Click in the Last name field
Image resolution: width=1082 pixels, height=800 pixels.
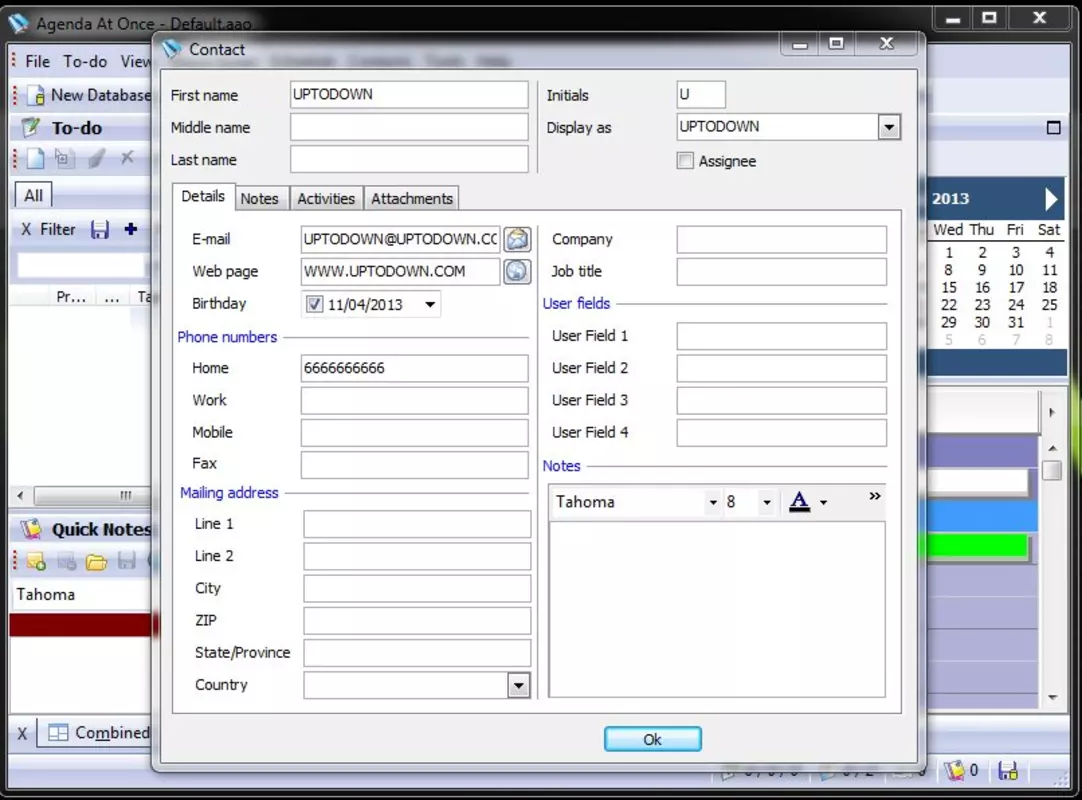(409, 159)
